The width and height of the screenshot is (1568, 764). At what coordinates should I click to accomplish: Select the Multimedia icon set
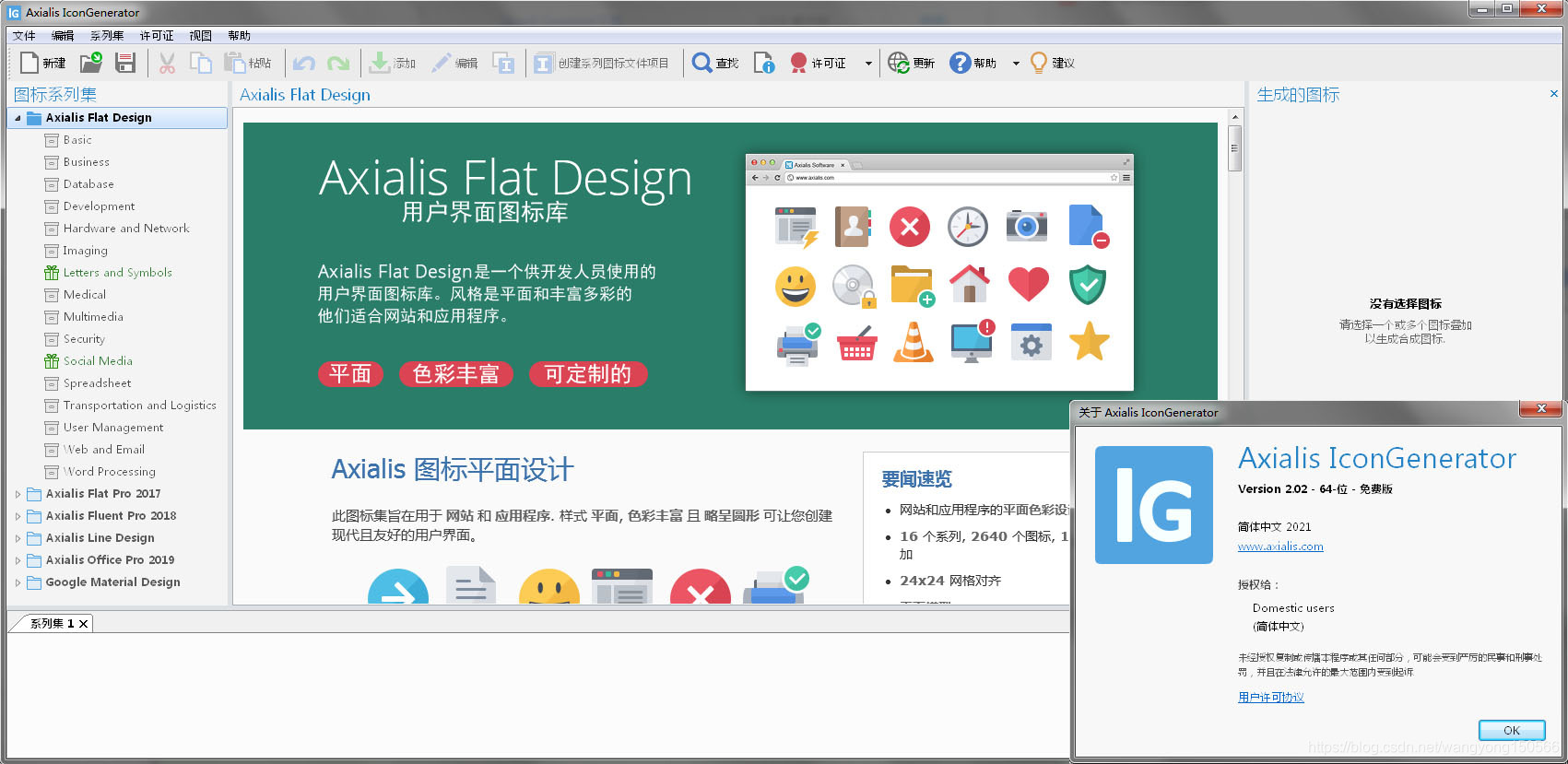tap(93, 317)
